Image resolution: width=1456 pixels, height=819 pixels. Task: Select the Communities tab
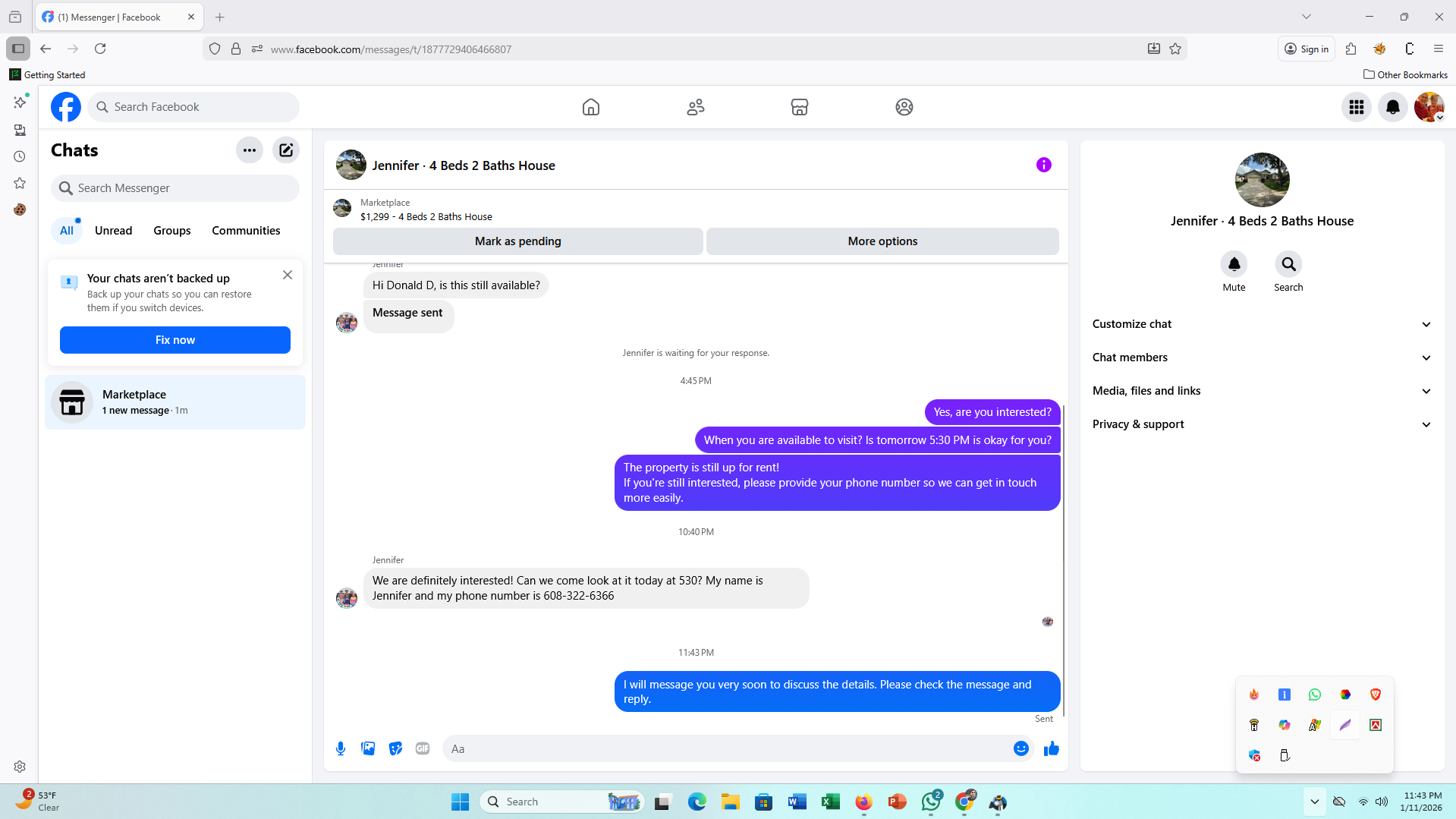tap(246, 231)
